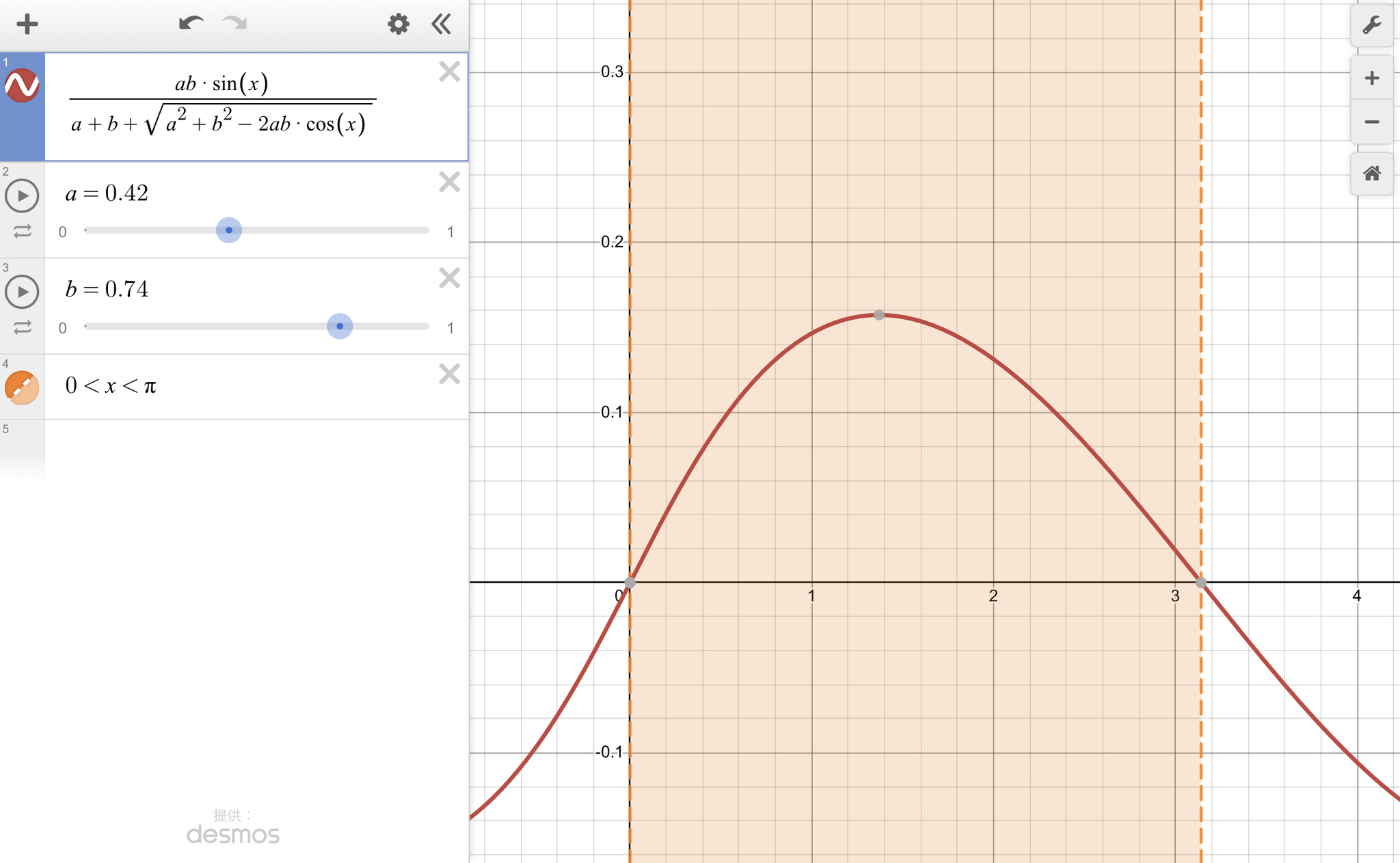Redo the undone change
This screenshot has width=1400, height=863.
[235, 24]
